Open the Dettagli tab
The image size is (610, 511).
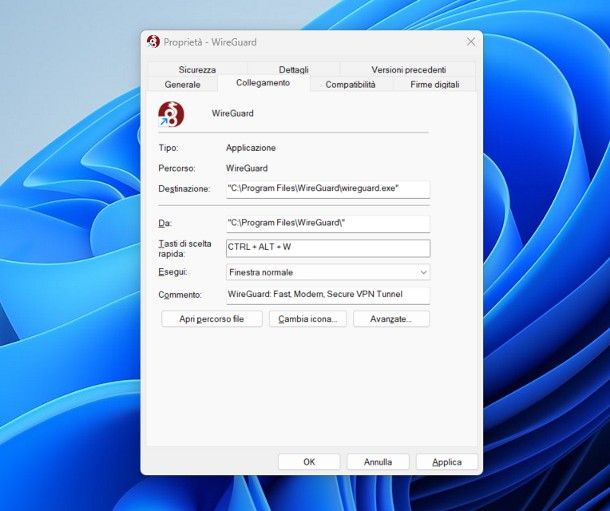coord(294,70)
